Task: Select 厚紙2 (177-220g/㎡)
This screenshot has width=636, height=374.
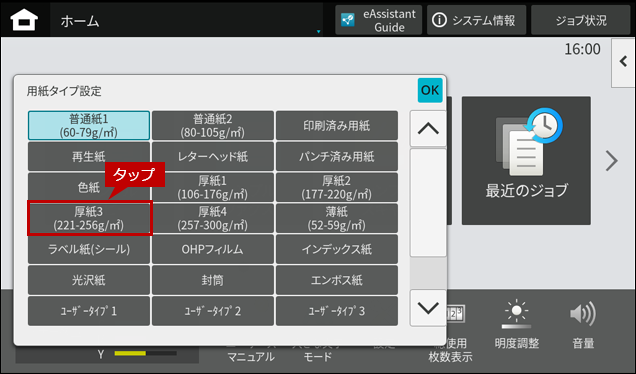Action: [x=337, y=187]
